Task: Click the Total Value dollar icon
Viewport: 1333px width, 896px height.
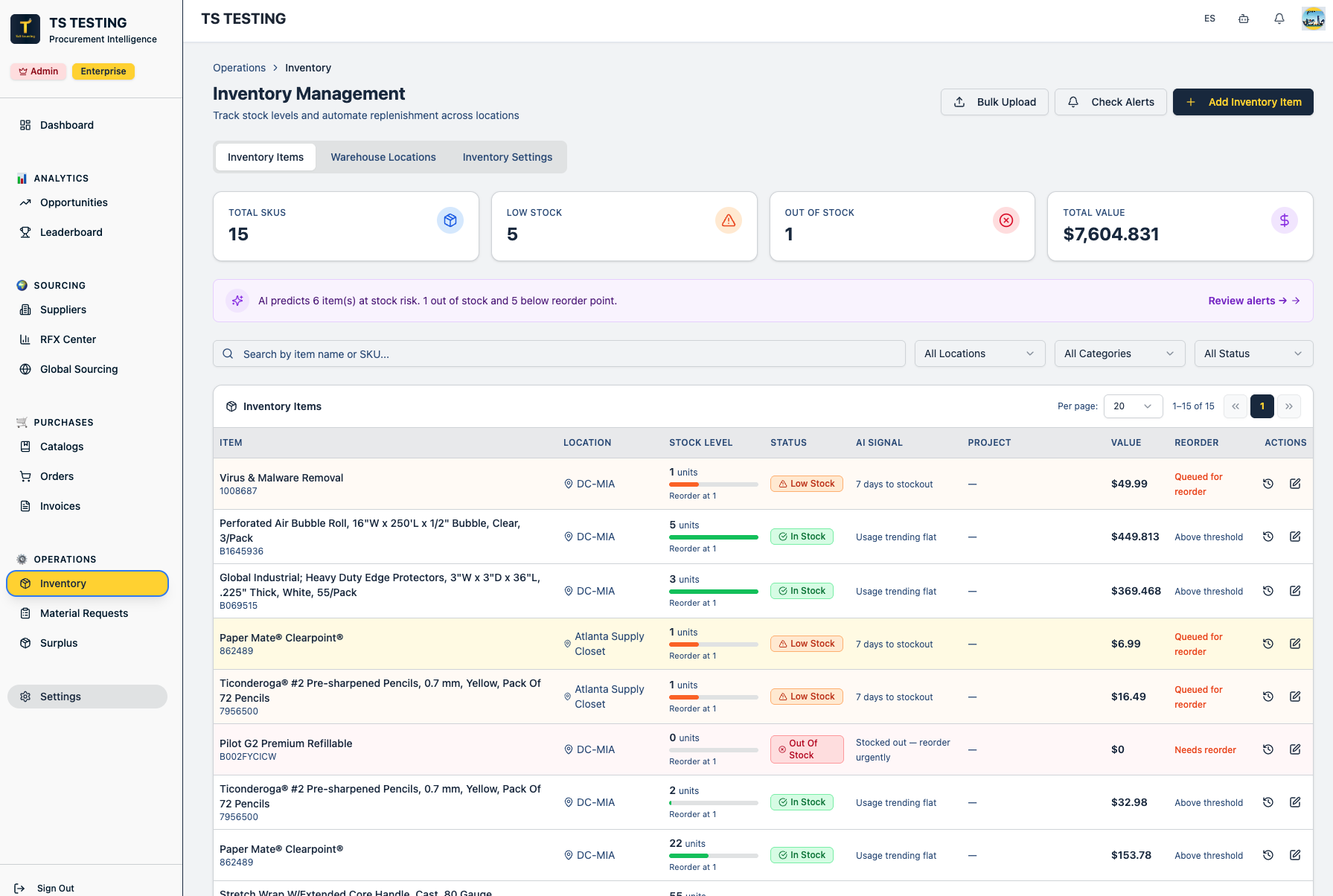Action: click(x=1285, y=220)
